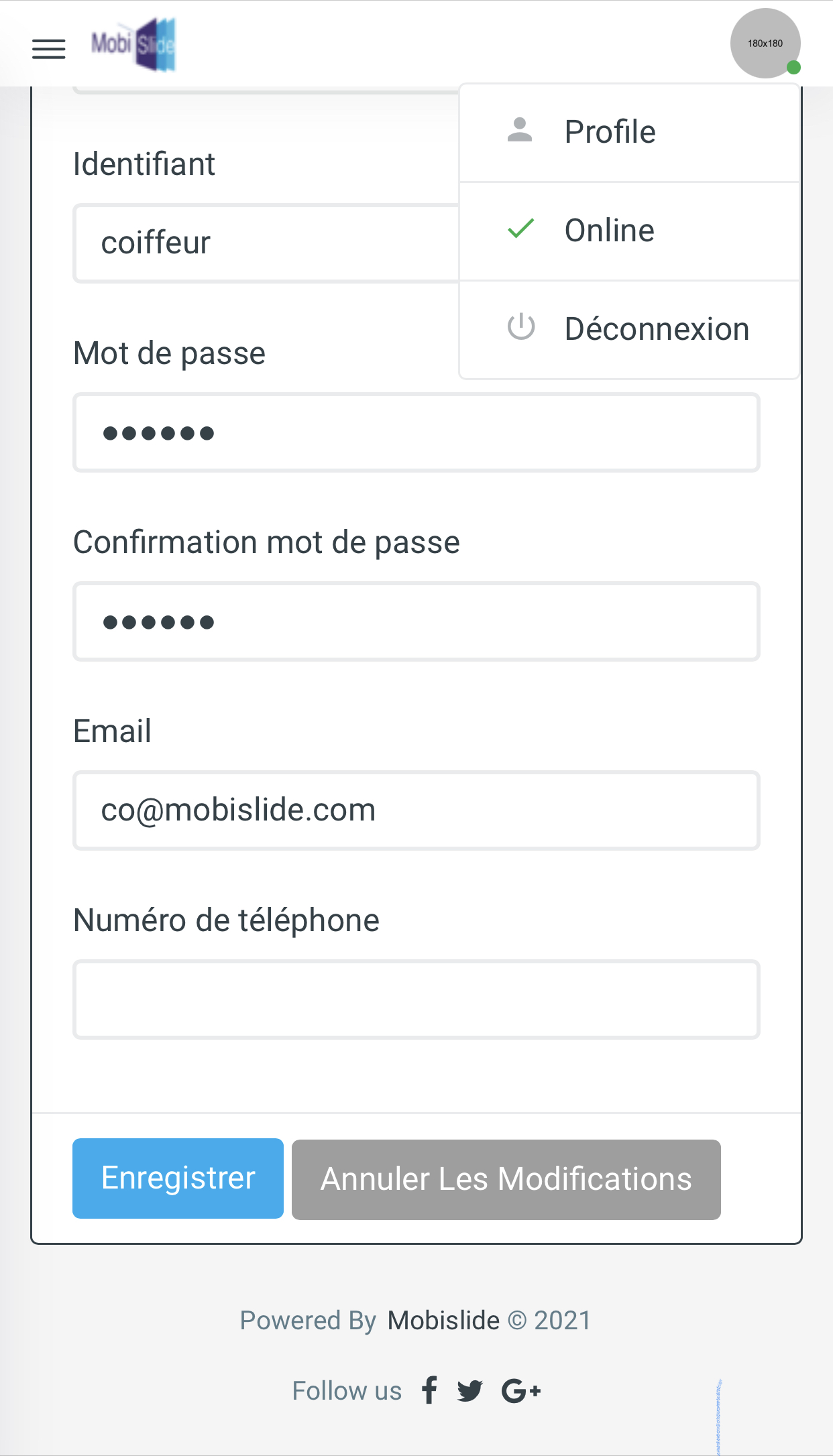
Task: Select Profile from the user menu
Action: [x=629, y=132]
